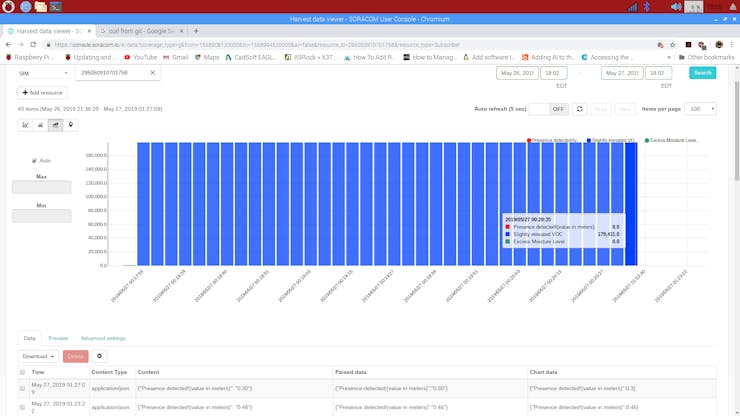Screen dimensions: 740x416
Task: Open the Raspberry Pi menu icon
Action: 8,7
